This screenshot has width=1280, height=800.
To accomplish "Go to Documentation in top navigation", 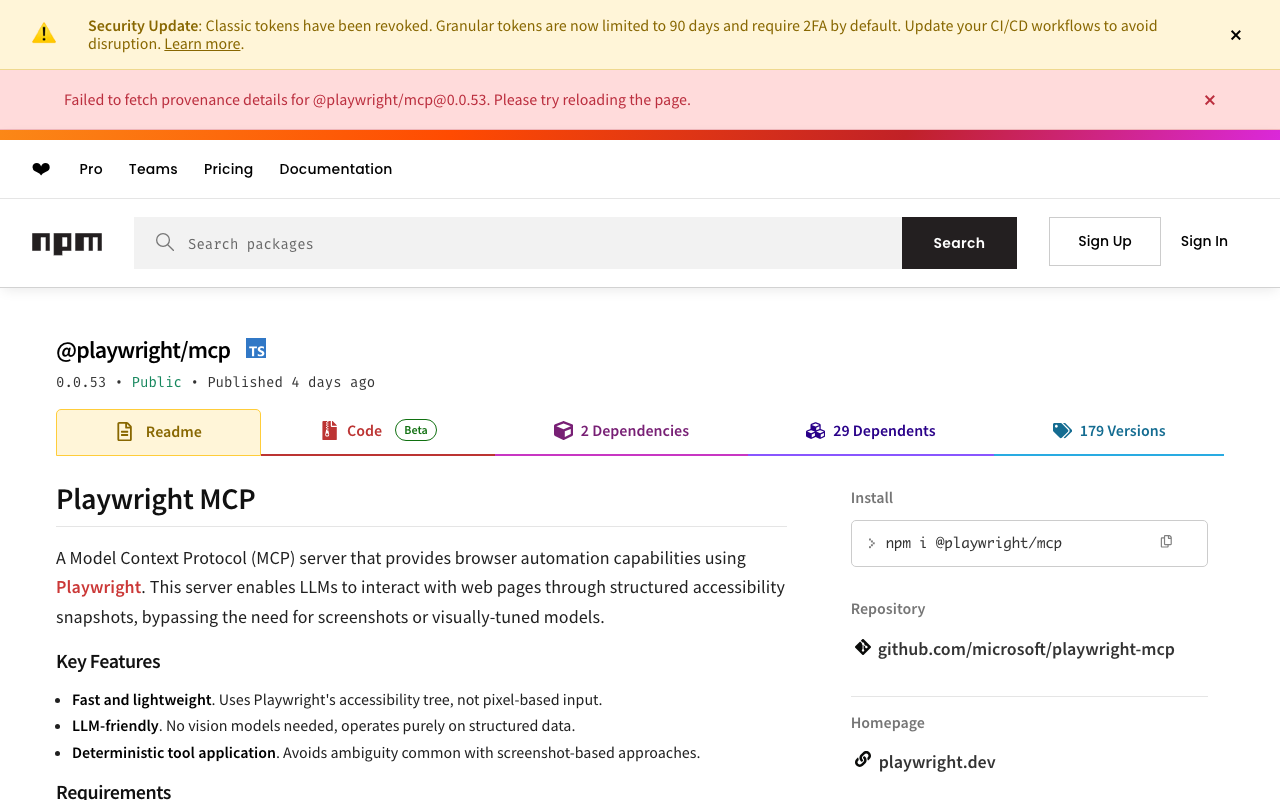I will pyautogui.click(x=336, y=169).
